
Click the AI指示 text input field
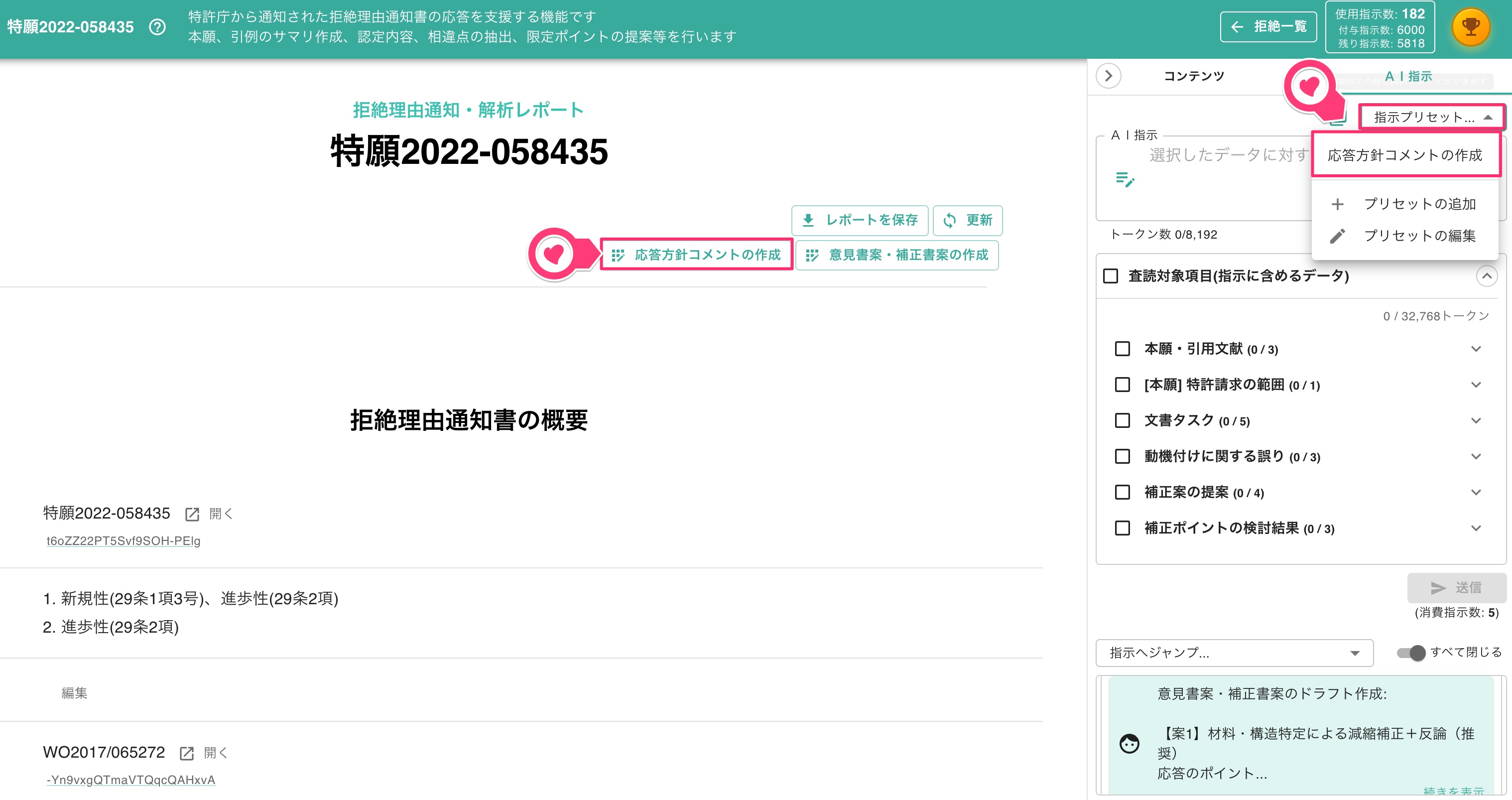pos(1203,176)
